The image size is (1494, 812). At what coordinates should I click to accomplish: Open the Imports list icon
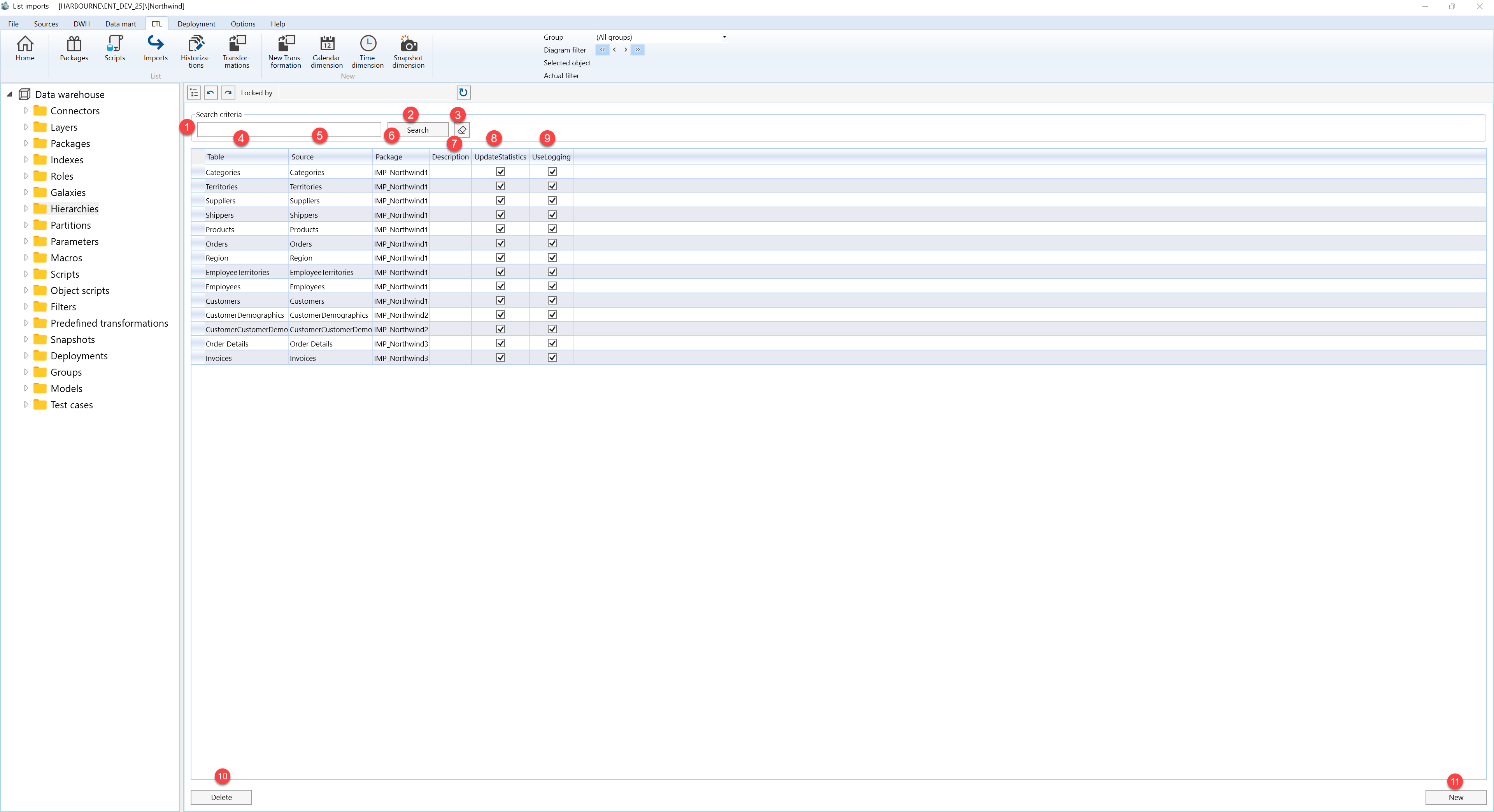point(156,48)
